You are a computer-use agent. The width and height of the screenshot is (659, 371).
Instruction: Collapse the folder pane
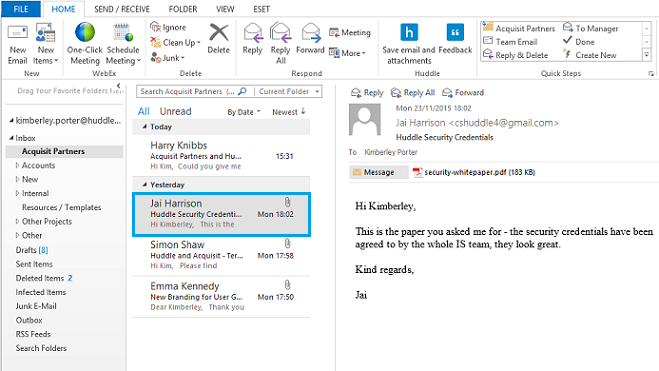pos(119,86)
